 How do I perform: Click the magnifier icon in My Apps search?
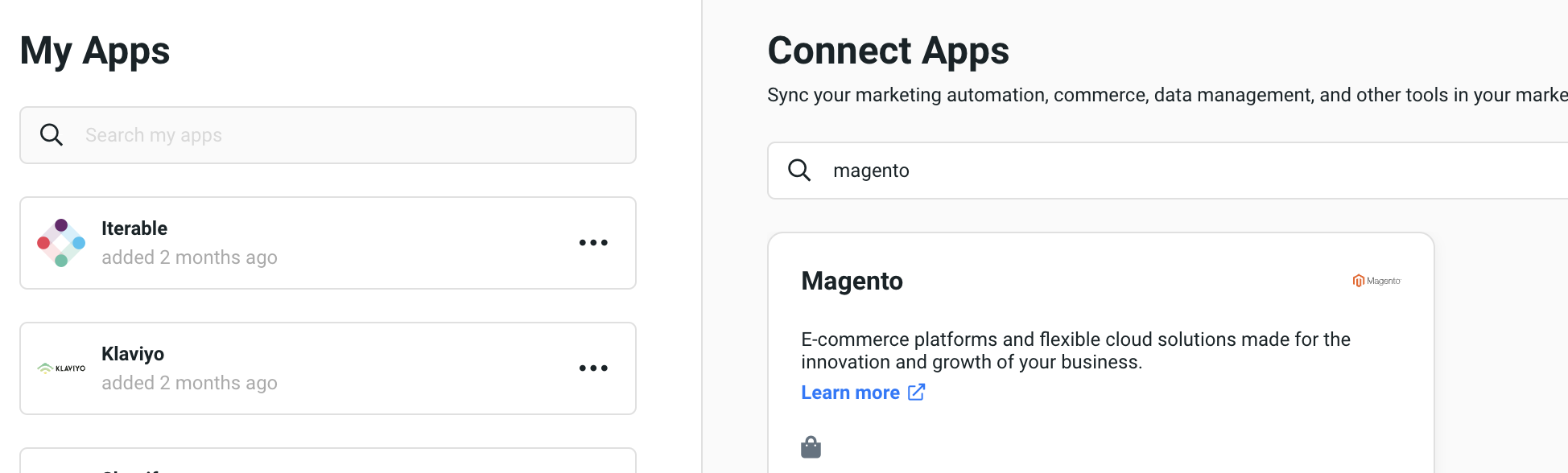pos(52,135)
